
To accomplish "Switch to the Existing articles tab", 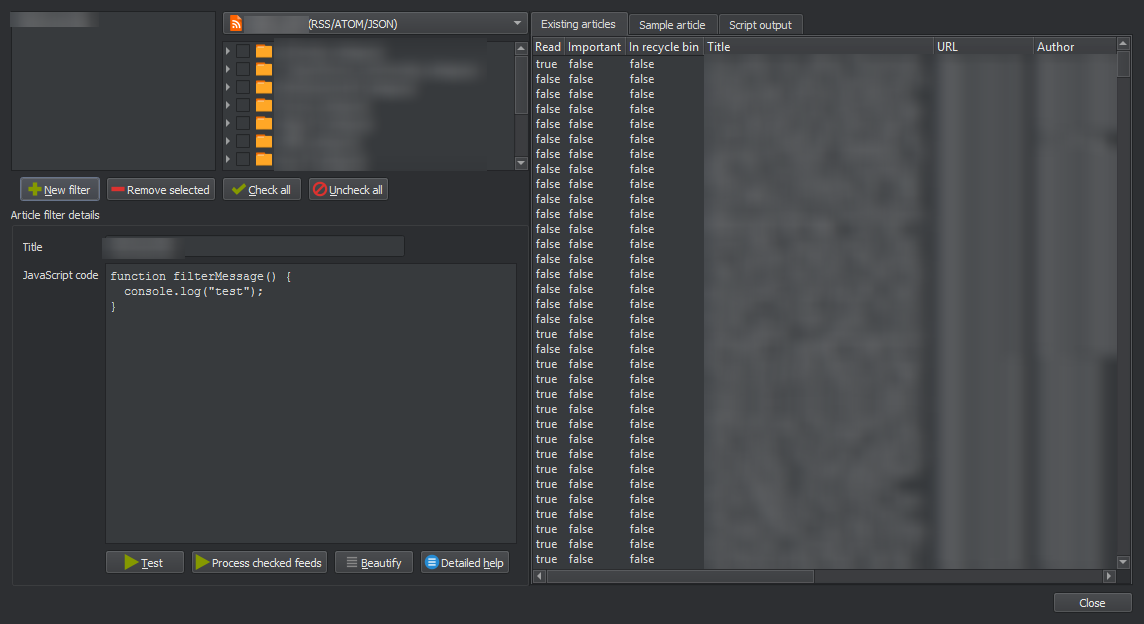I will tap(578, 24).
